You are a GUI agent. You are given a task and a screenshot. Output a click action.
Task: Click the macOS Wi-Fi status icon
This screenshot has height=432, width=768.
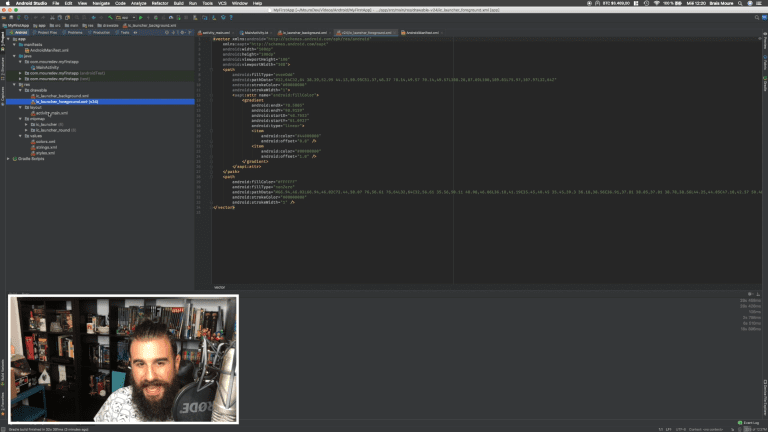656,3
